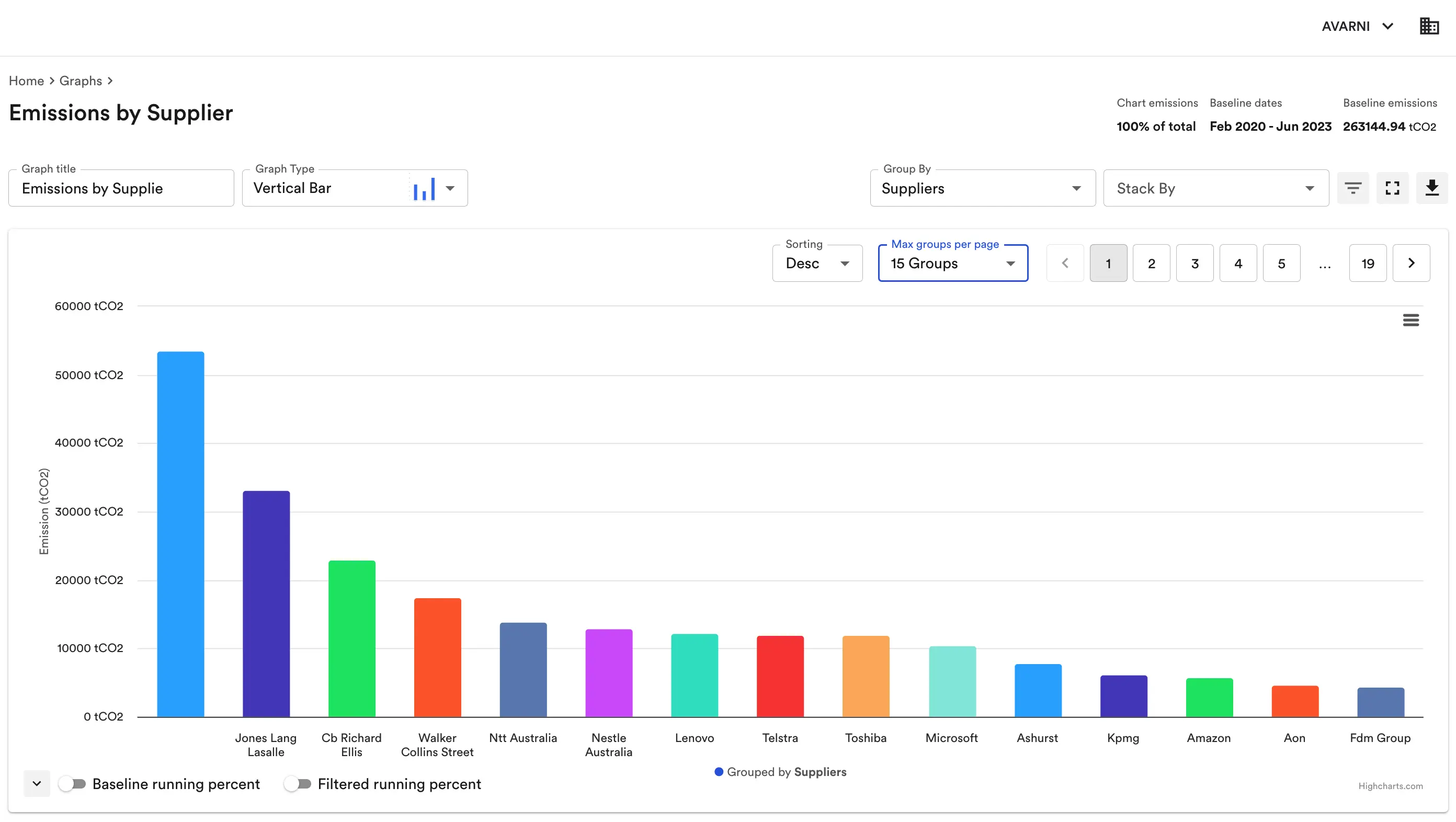Expand the chart to fullscreen
Screen dimensions: 1456x822
click(x=1393, y=188)
